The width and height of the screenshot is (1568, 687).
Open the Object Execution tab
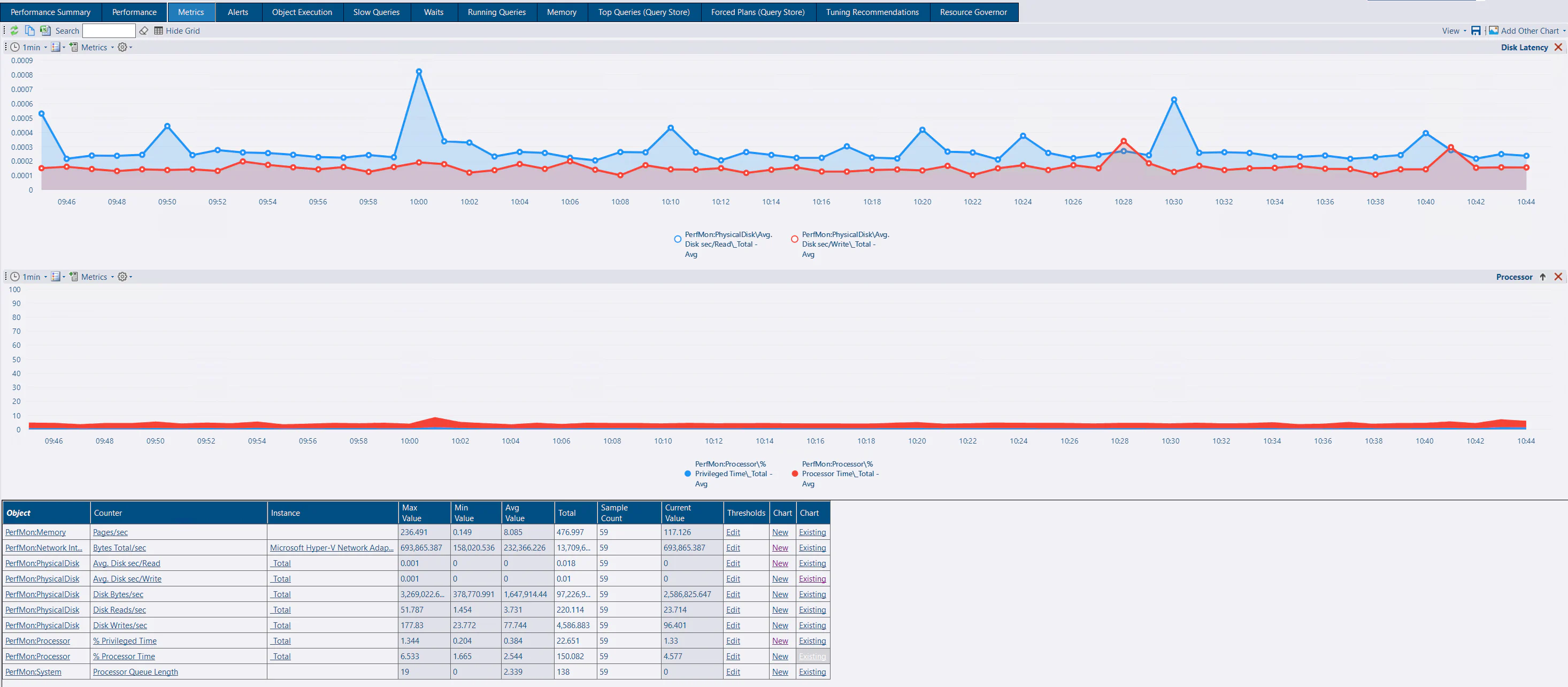click(x=302, y=12)
